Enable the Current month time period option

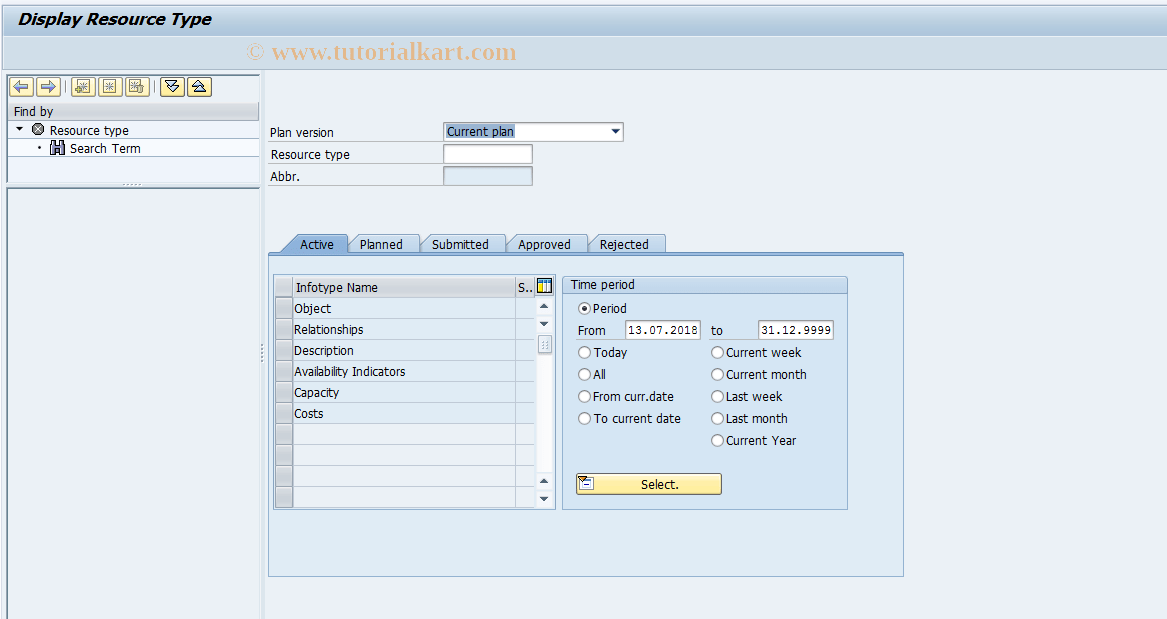(x=717, y=374)
